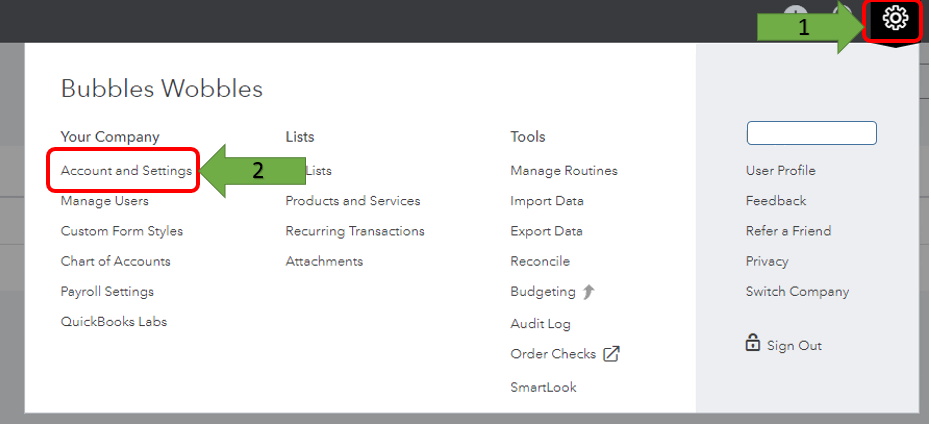This screenshot has height=424, width=931.
Task: Click the Tools column heading
Action: pyautogui.click(x=528, y=137)
